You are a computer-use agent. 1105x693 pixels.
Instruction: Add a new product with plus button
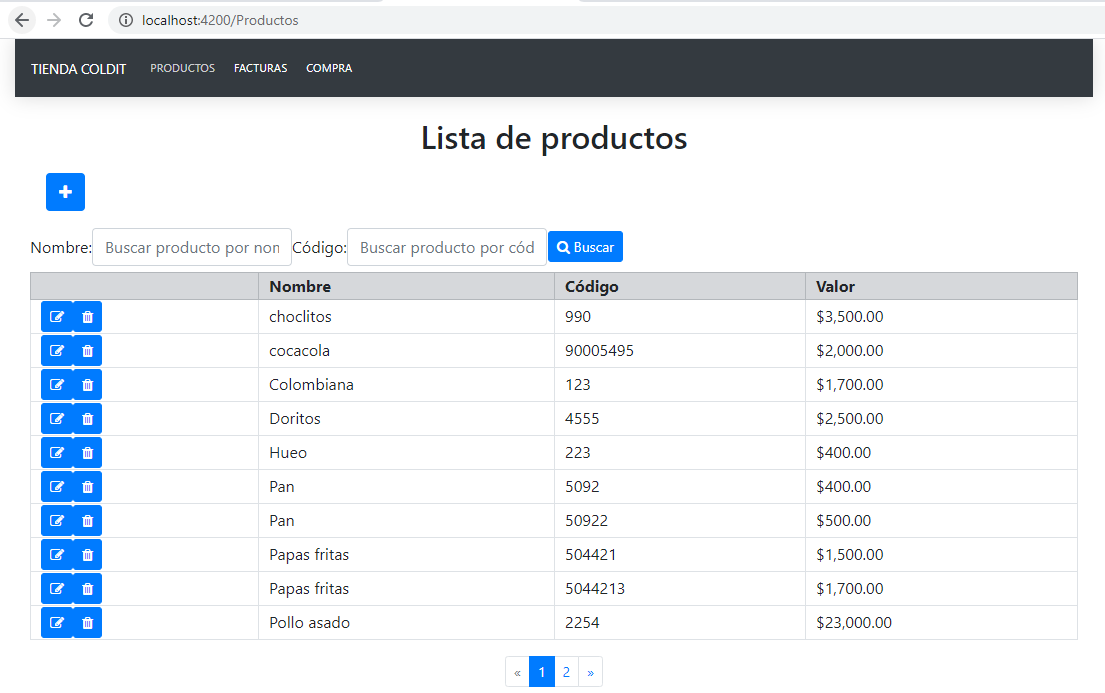(x=66, y=192)
